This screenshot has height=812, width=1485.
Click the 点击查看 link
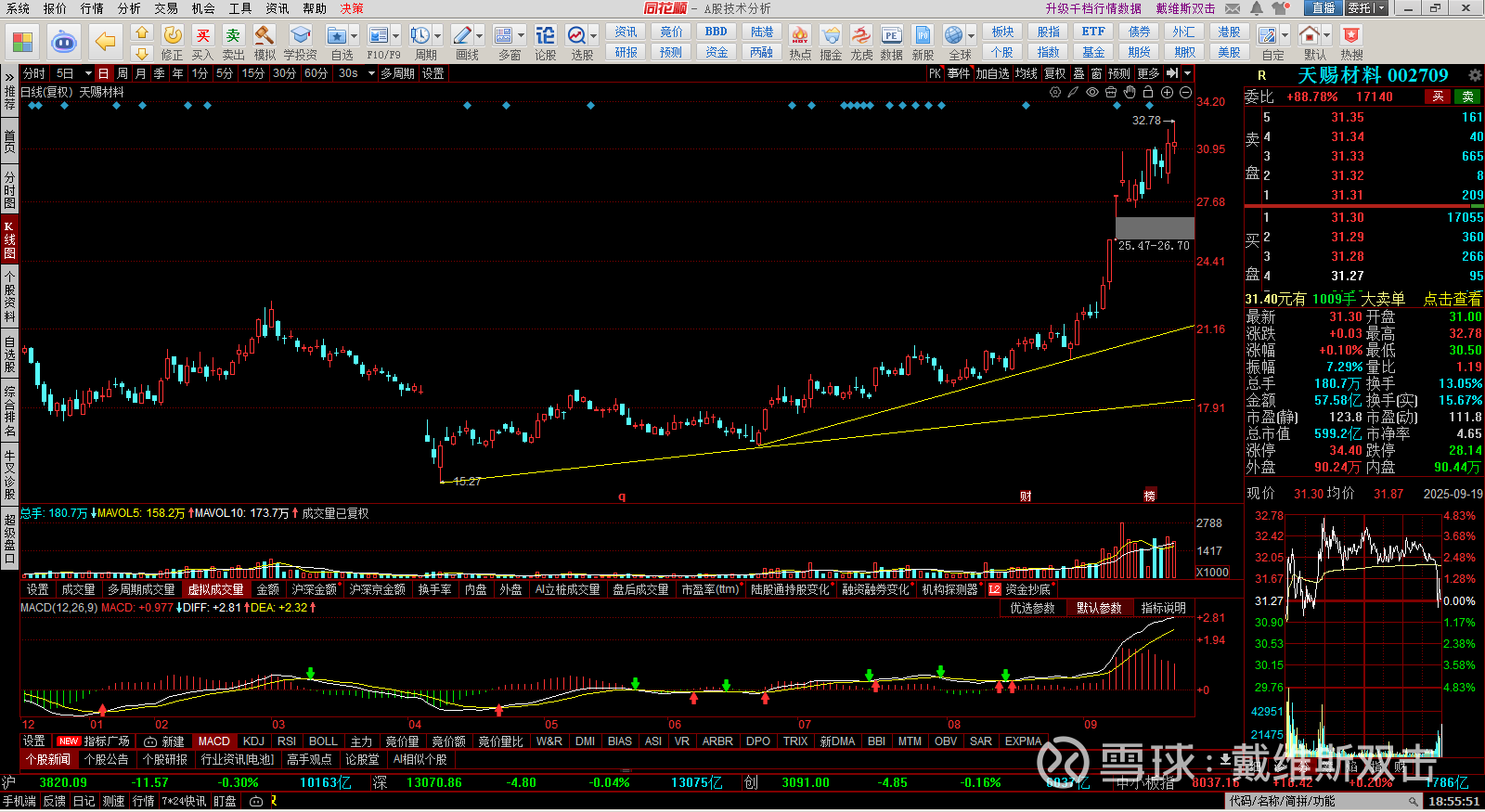(x=1453, y=299)
